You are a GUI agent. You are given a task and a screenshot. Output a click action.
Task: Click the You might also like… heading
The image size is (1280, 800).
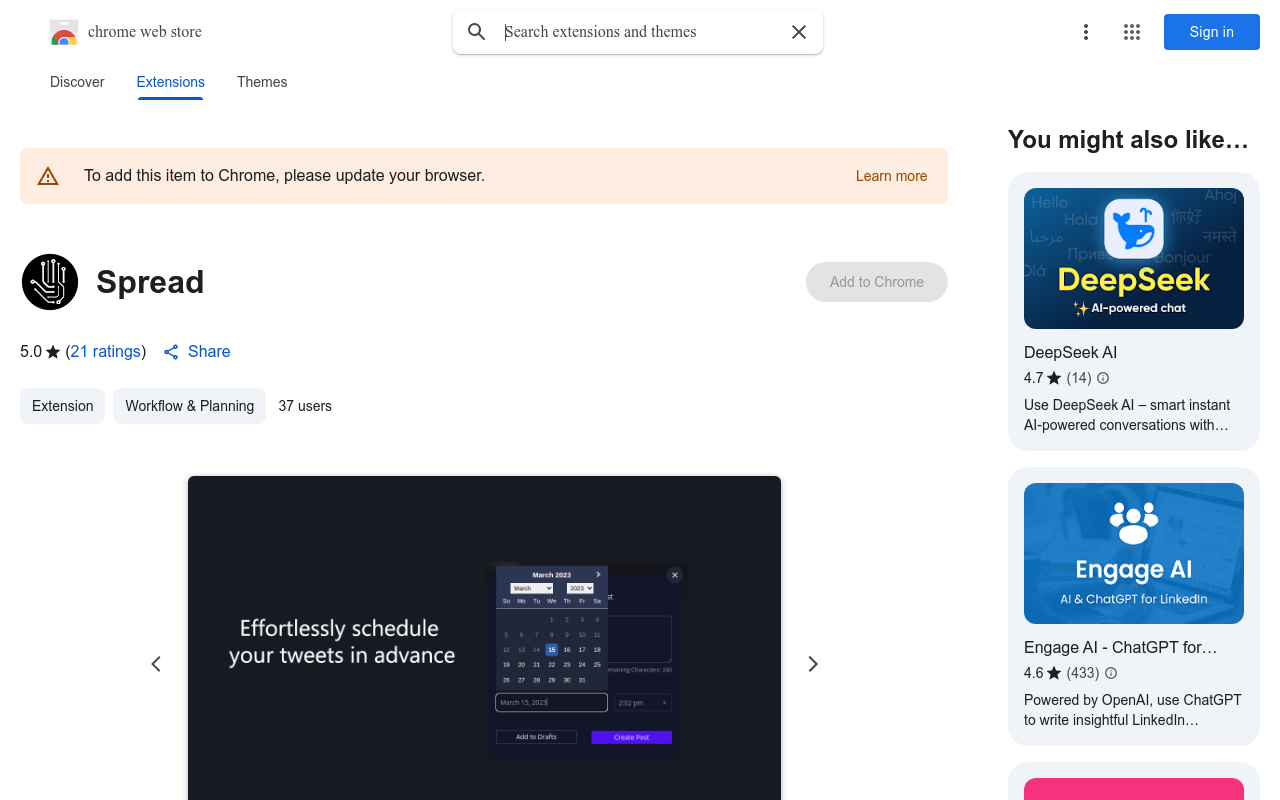1128,140
